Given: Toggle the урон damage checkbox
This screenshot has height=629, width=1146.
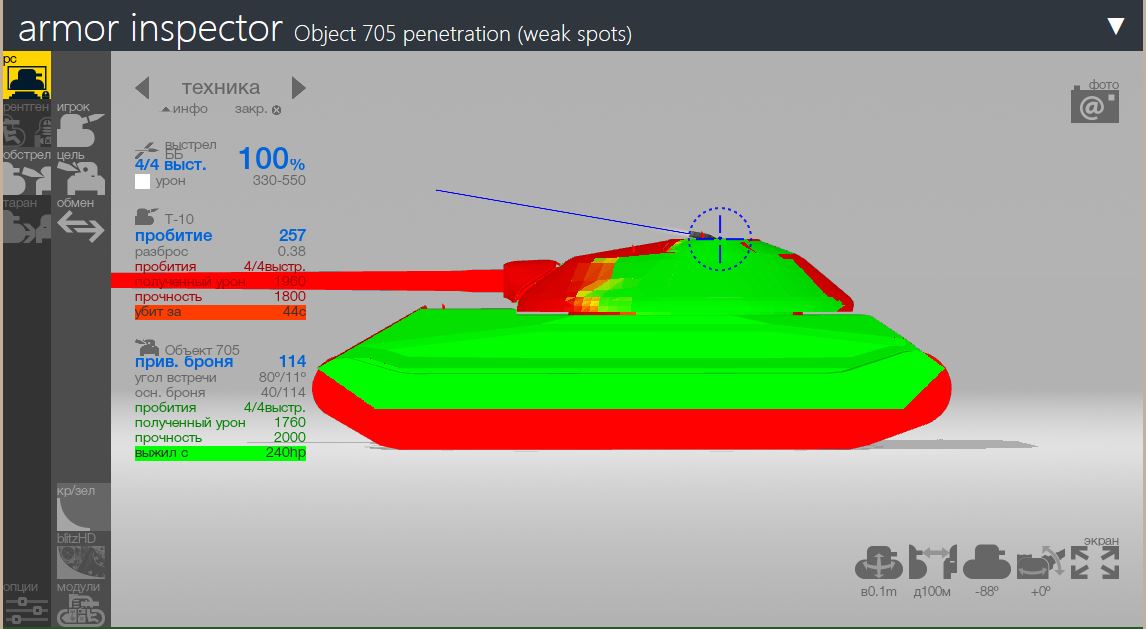Looking at the screenshot, I should [x=143, y=181].
